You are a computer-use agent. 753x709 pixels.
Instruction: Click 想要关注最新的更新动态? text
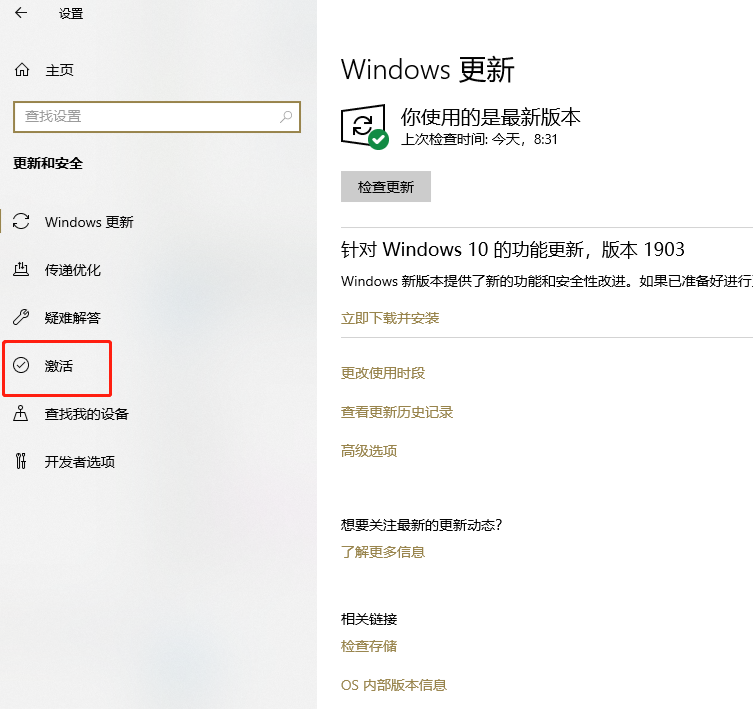tap(422, 525)
